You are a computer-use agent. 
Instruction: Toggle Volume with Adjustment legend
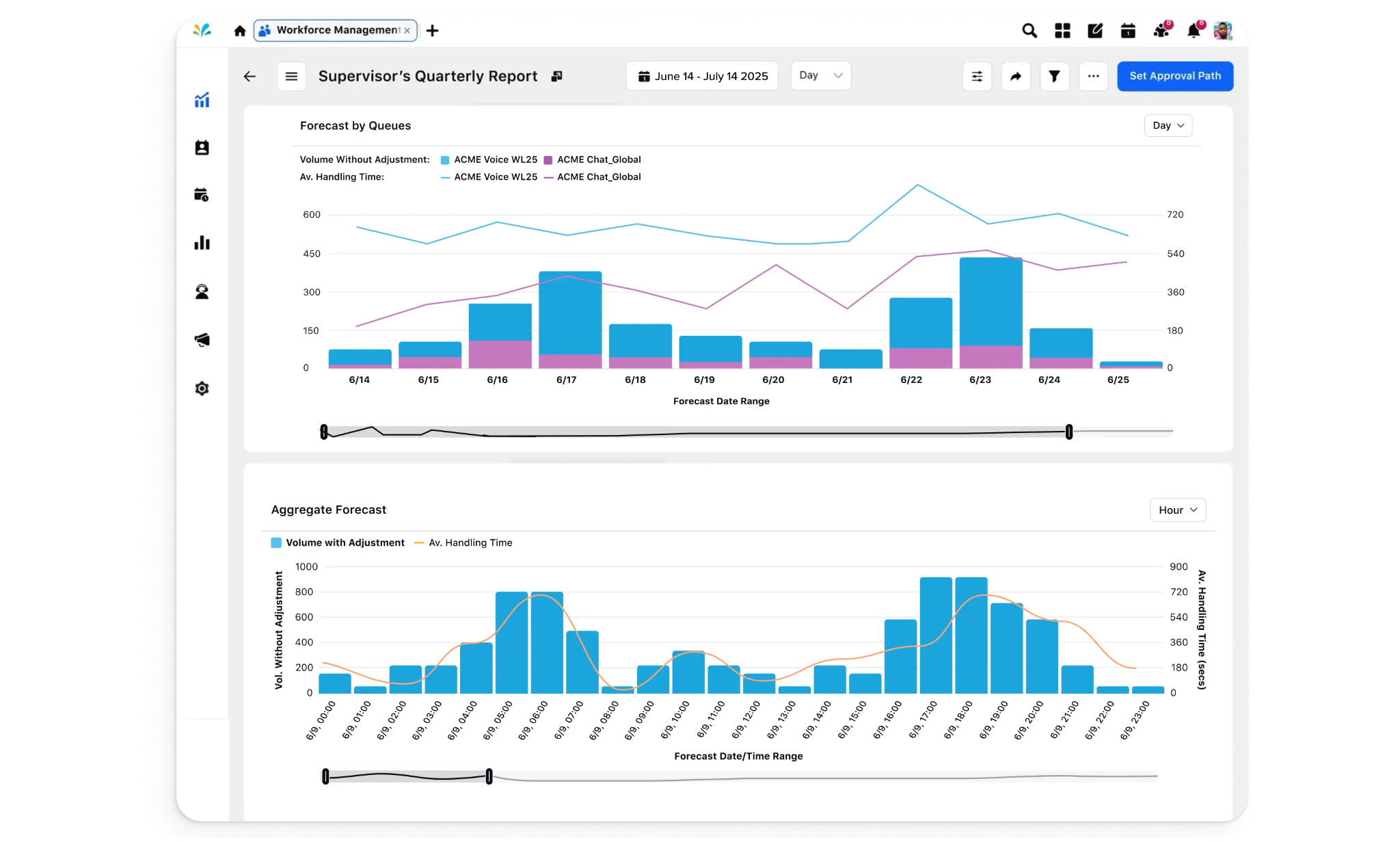pyautogui.click(x=338, y=543)
